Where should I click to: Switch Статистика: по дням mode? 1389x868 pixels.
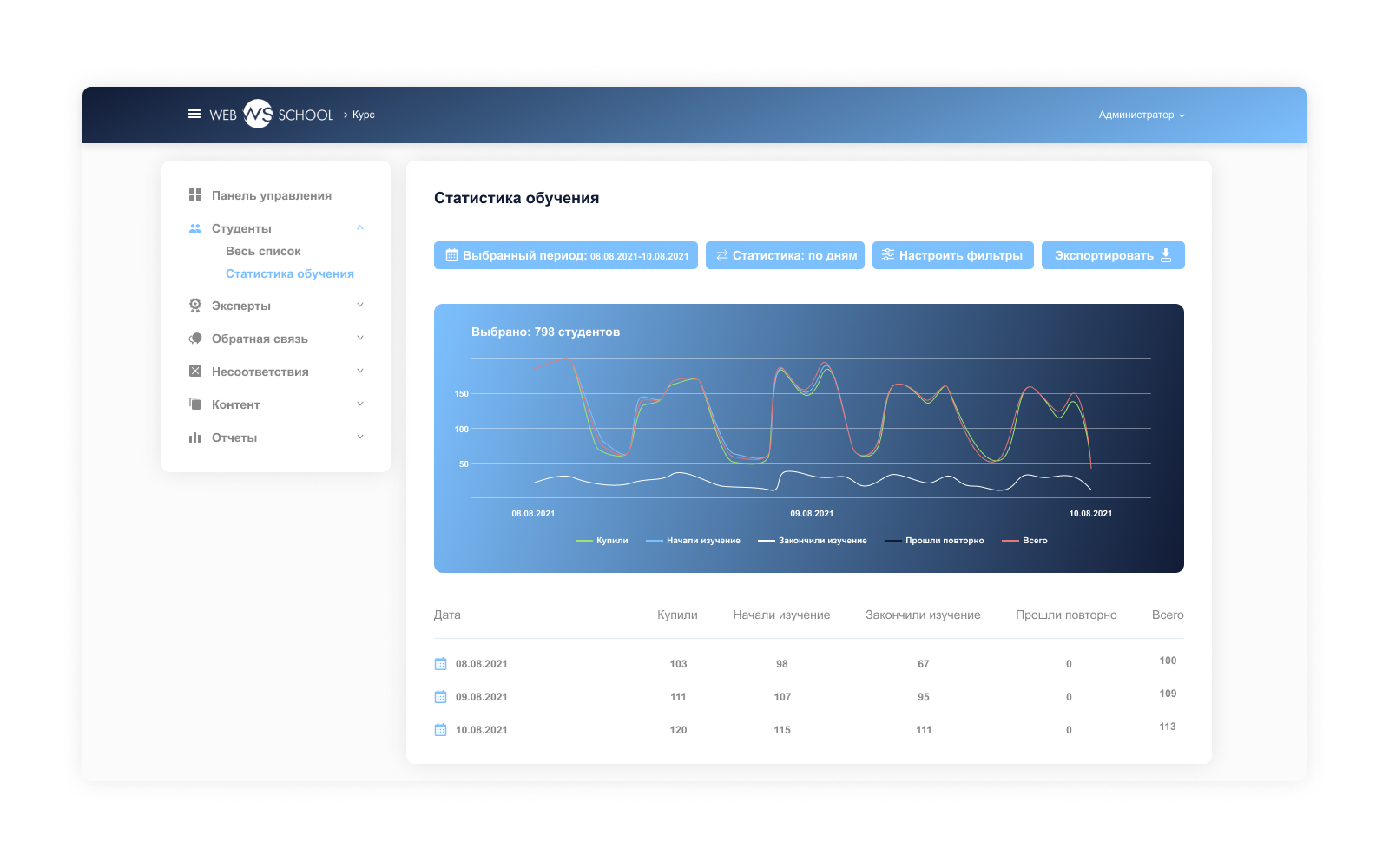[x=785, y=255]
